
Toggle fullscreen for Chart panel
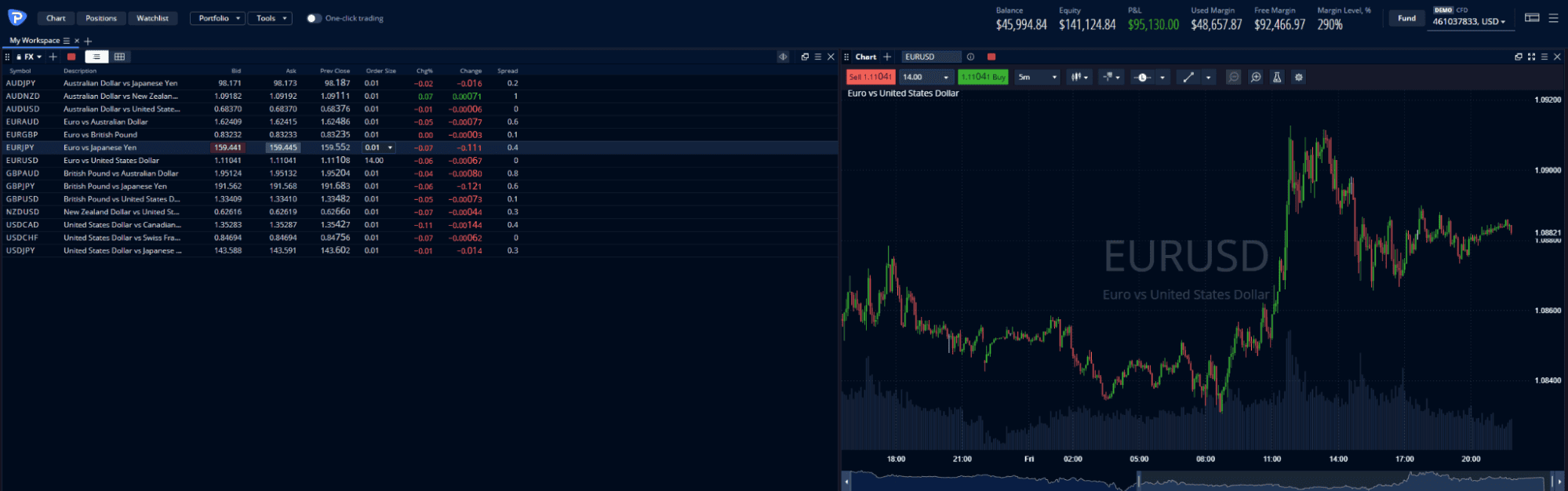pyautogui.click(x=1531, y=56)
